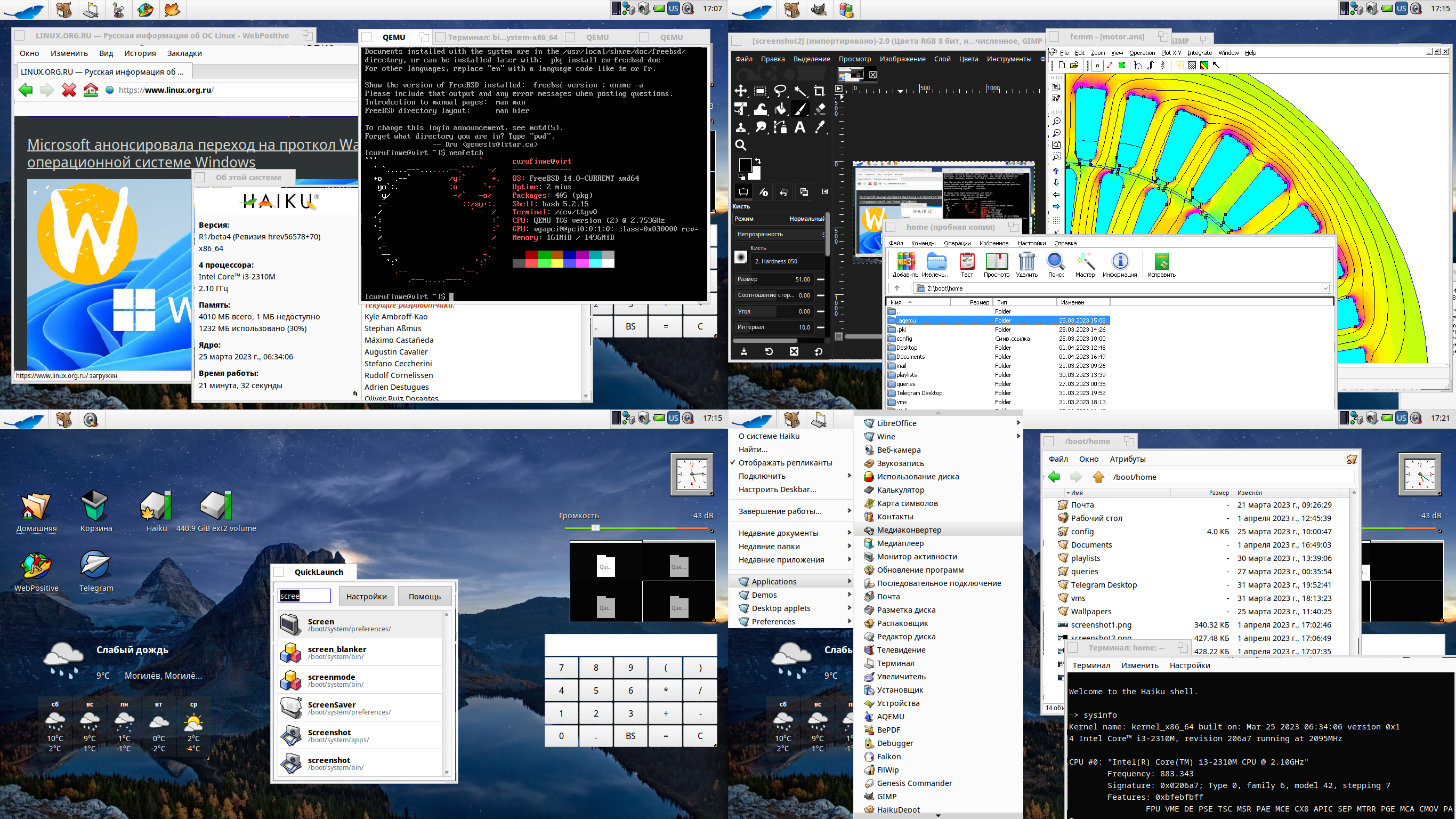Expand the LibreOffice submenu
The height and width of the screenshot is (819, 1456).
coord(939,423)
